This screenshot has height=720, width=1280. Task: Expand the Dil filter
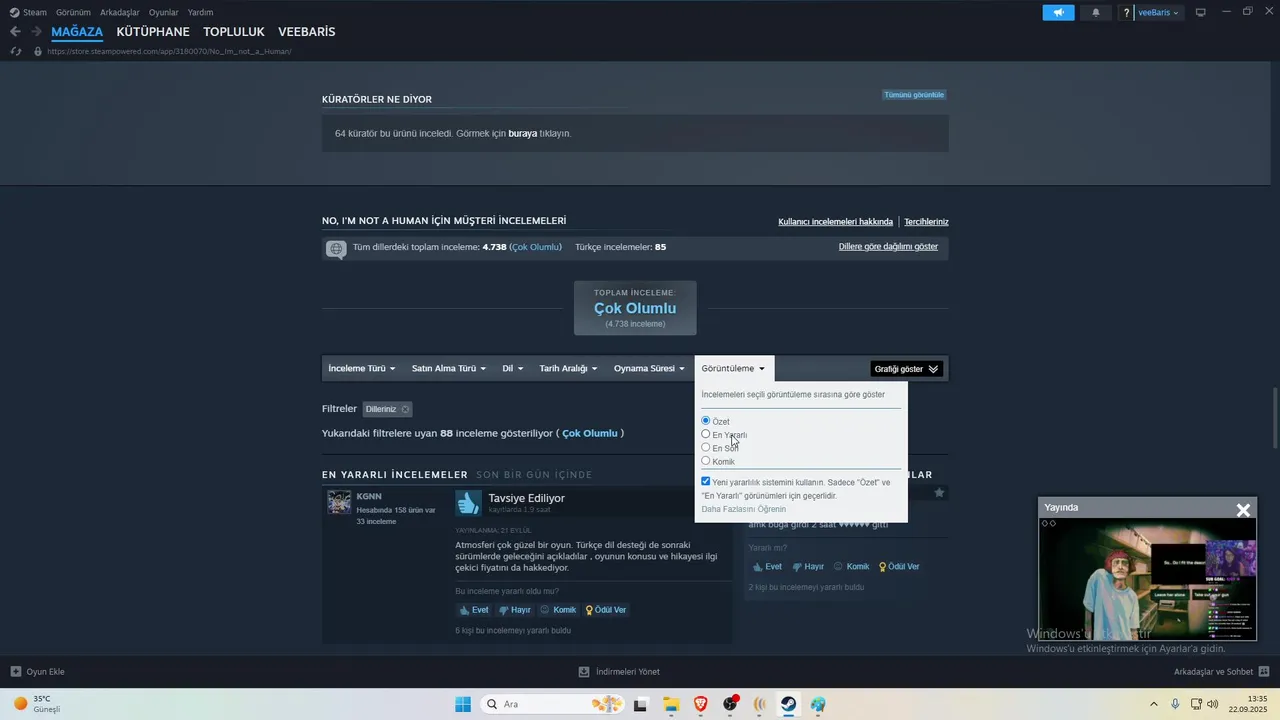pos(512,368)
